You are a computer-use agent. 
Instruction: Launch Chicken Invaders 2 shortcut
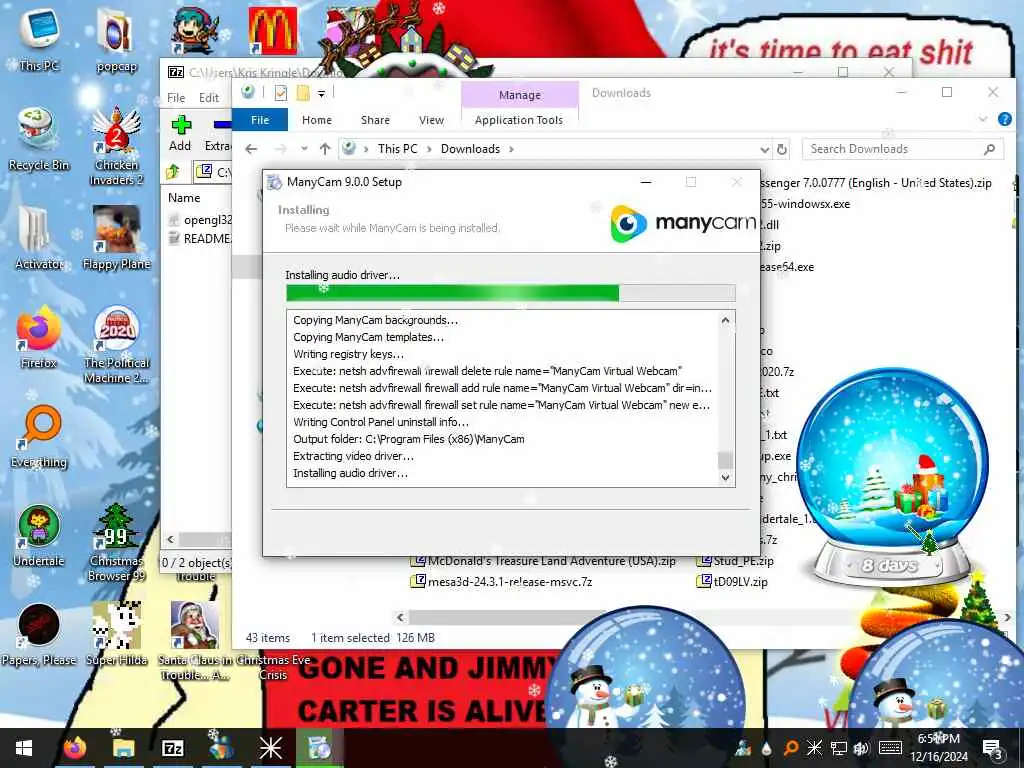(116, 146)
